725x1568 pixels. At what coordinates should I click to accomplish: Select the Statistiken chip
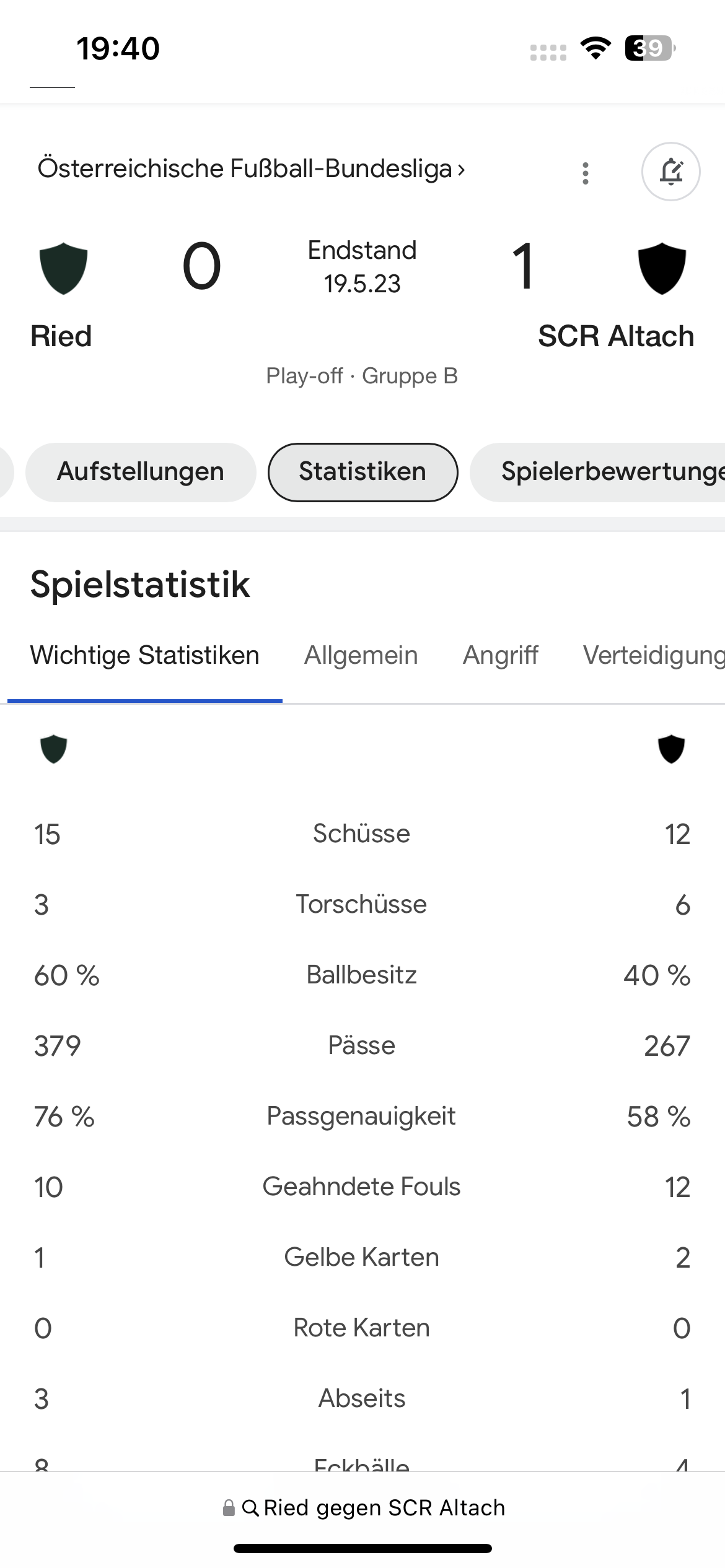coord(362,472)
